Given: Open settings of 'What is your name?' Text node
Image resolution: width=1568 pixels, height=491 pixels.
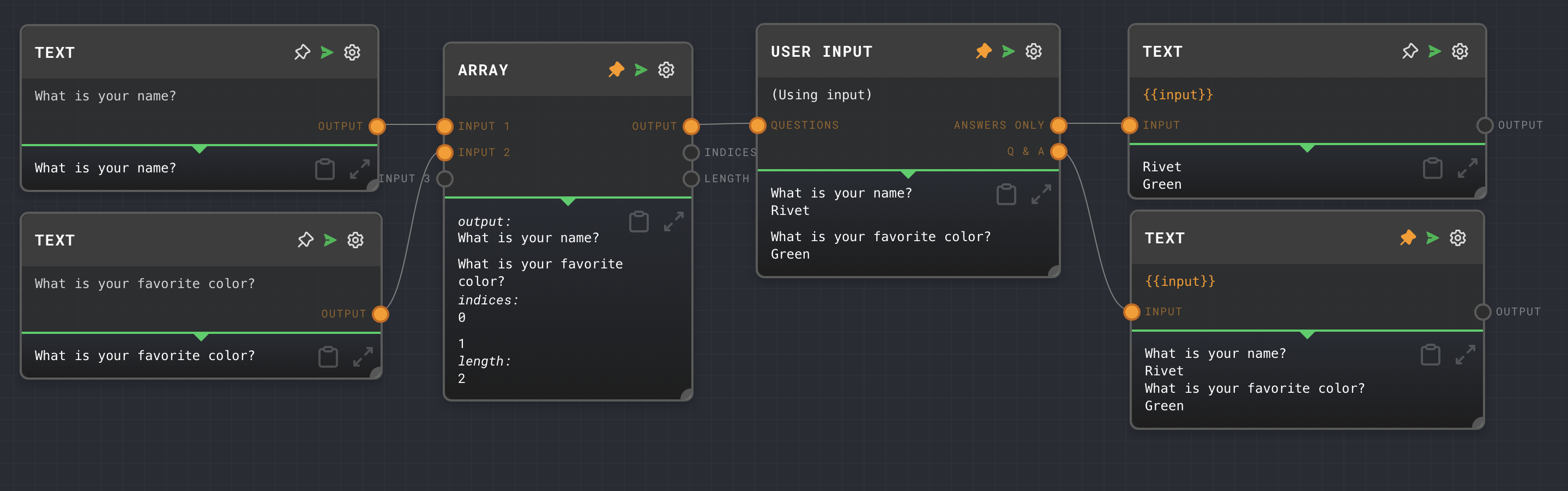Looking at the screenshot, I should click(352, 52).
